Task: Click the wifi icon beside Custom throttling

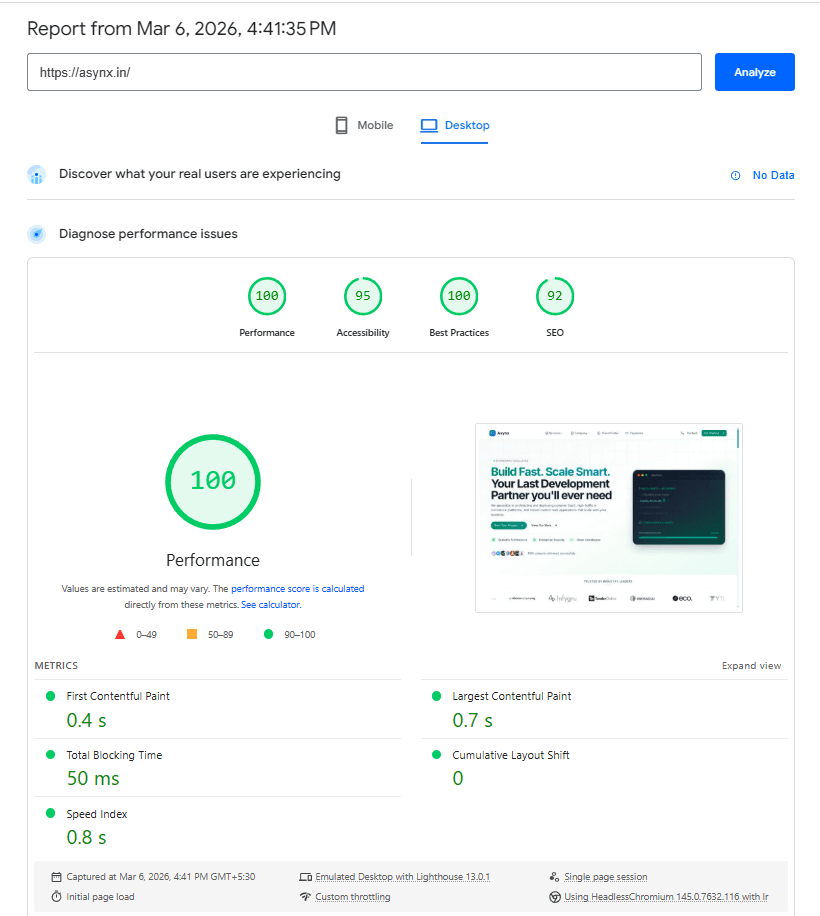Action: [305, 896]
